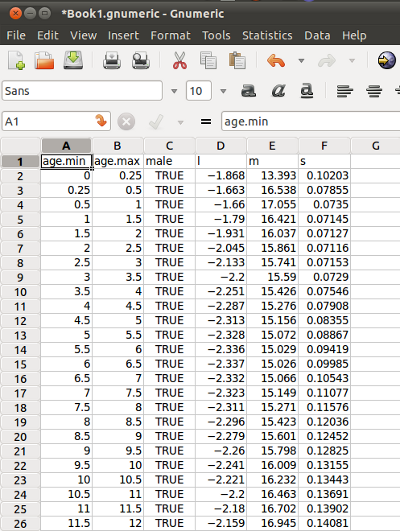Paste clipboard with the paste icon

pyautogui.click(x=237, y=61)
